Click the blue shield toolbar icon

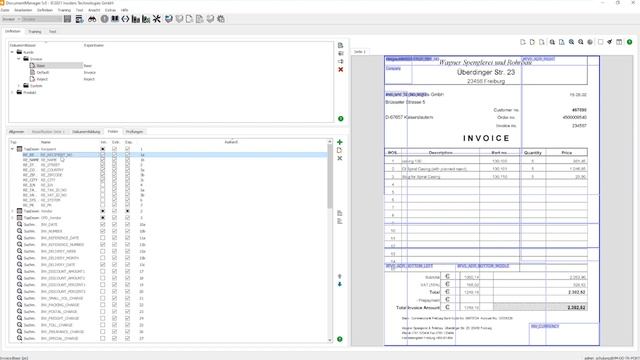[169, 19]
